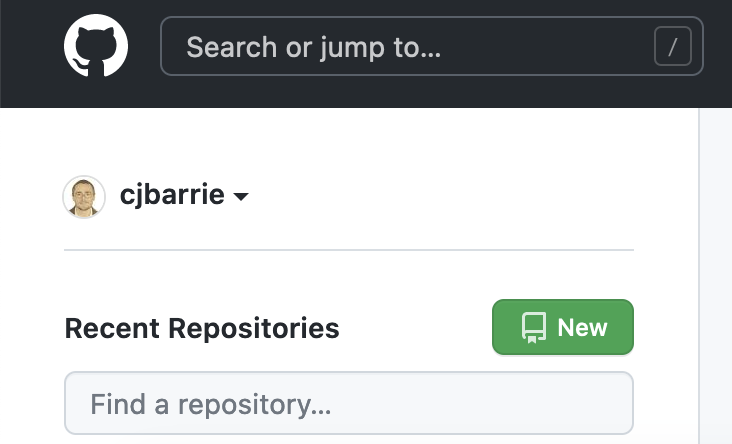
Task: Click the slash shortcut badge in search
Action: tap(672, 46)
